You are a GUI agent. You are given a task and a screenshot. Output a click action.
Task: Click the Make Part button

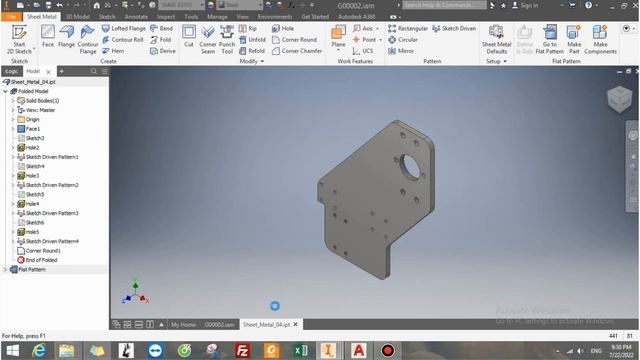[x=574, y=39]
